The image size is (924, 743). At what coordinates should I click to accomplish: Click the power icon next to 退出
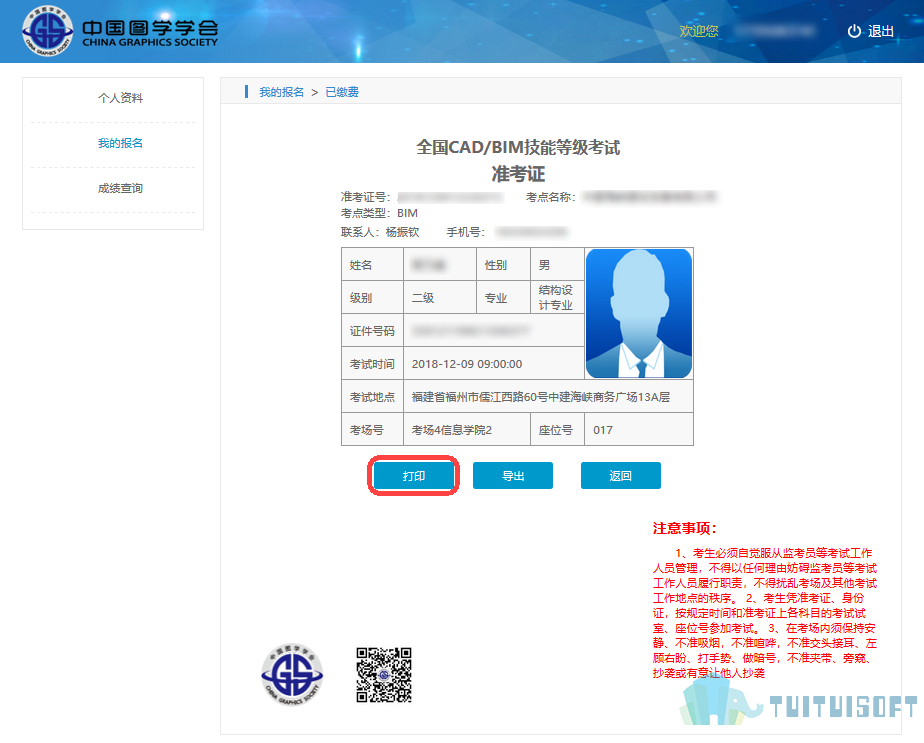(x=854, y=31)
